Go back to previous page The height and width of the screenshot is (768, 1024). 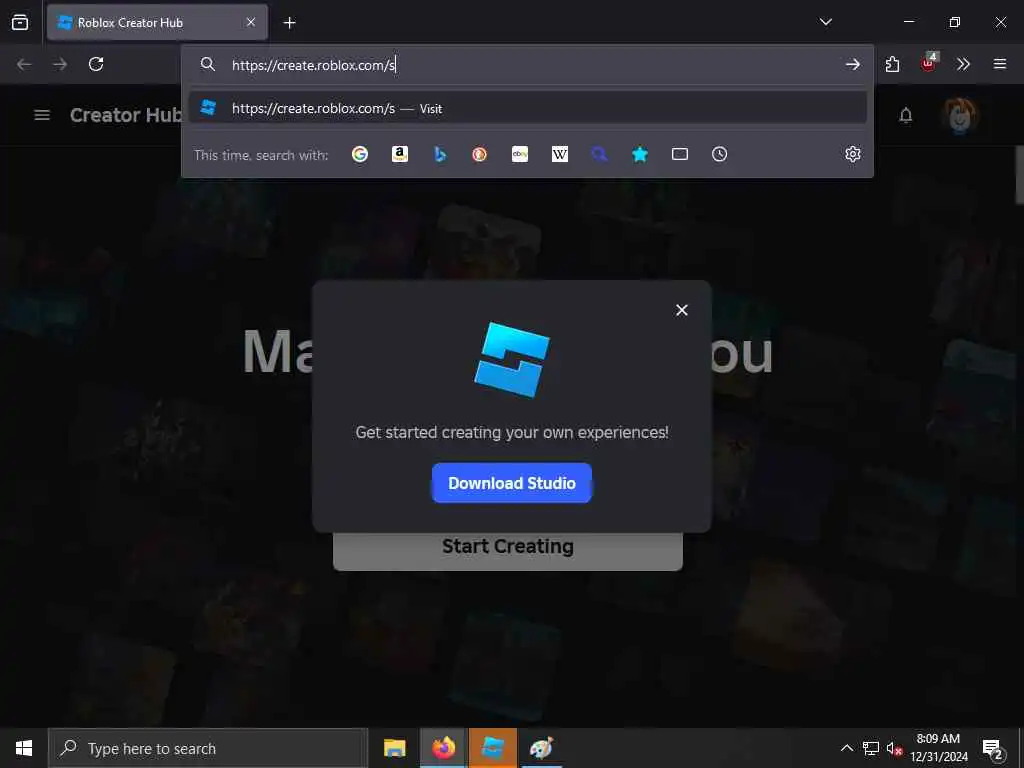pos(24,64)
